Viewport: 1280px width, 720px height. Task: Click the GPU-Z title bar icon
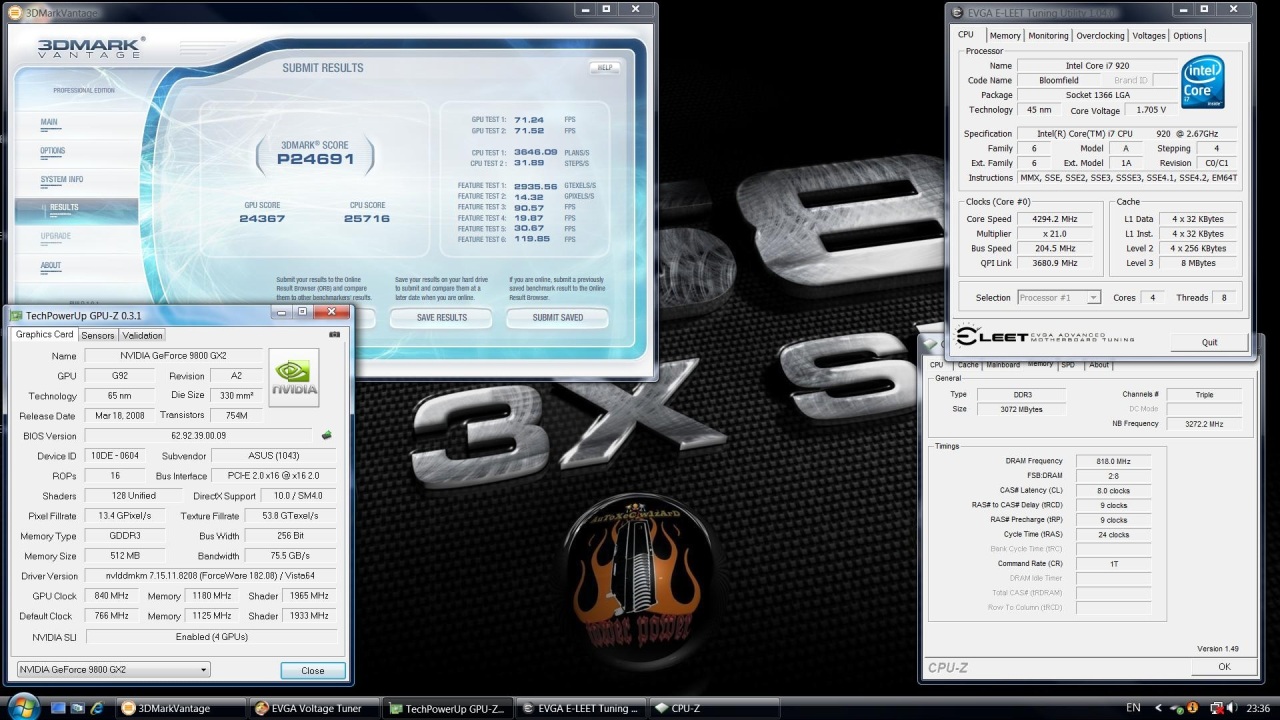point(16,315)
